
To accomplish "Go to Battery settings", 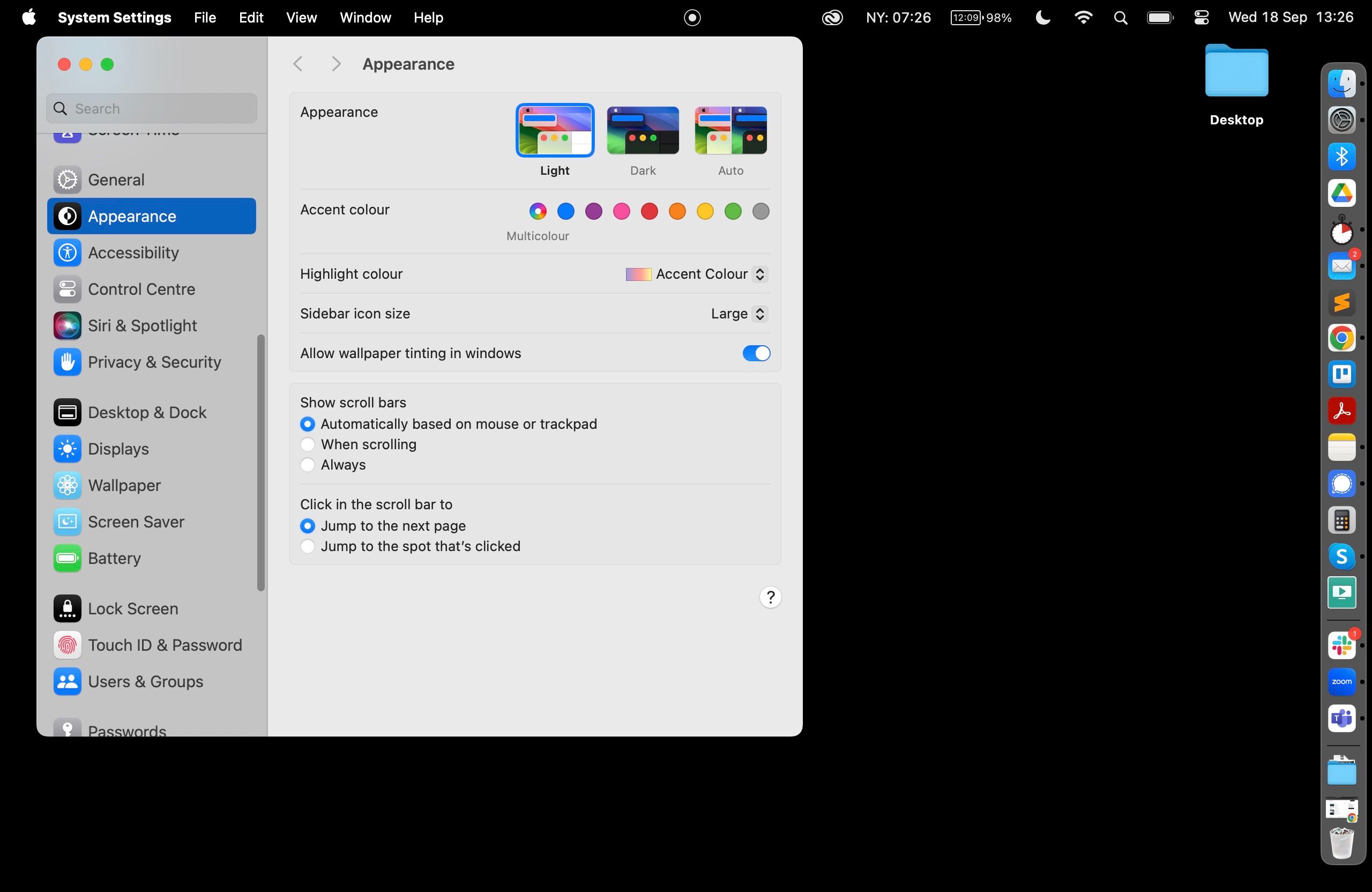I will click(114, 558).
